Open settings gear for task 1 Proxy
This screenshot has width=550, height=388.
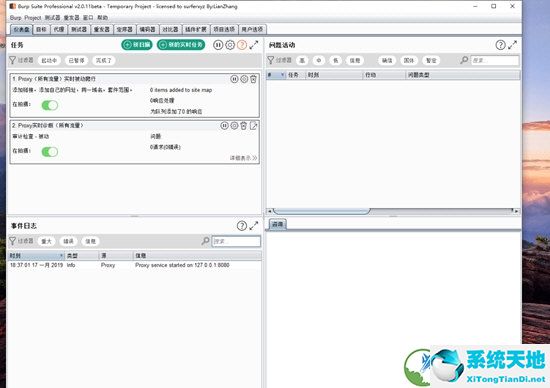[x=244, y=79]
